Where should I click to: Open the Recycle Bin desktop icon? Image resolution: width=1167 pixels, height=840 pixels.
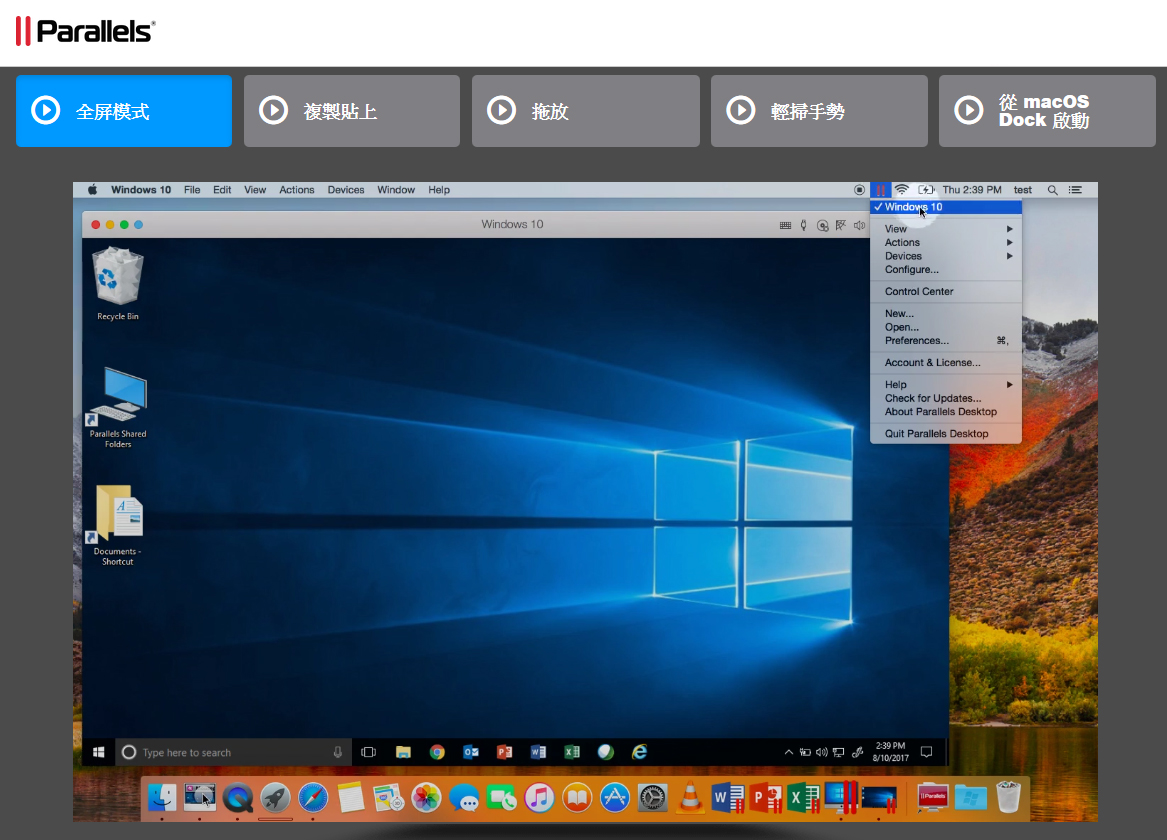118,279
